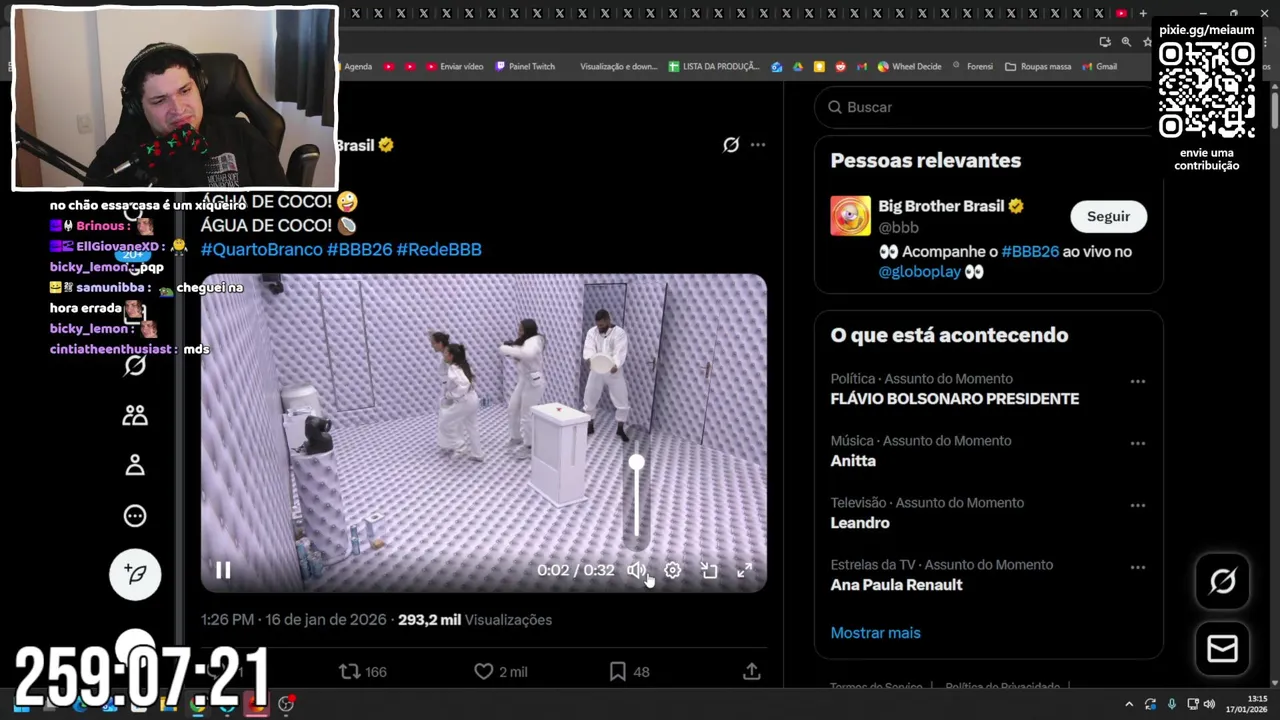The width and height of the screenshot is (1280, 720).
Task: Click the taskbar volume speaker icon
Action: (x=1209, y=704)
